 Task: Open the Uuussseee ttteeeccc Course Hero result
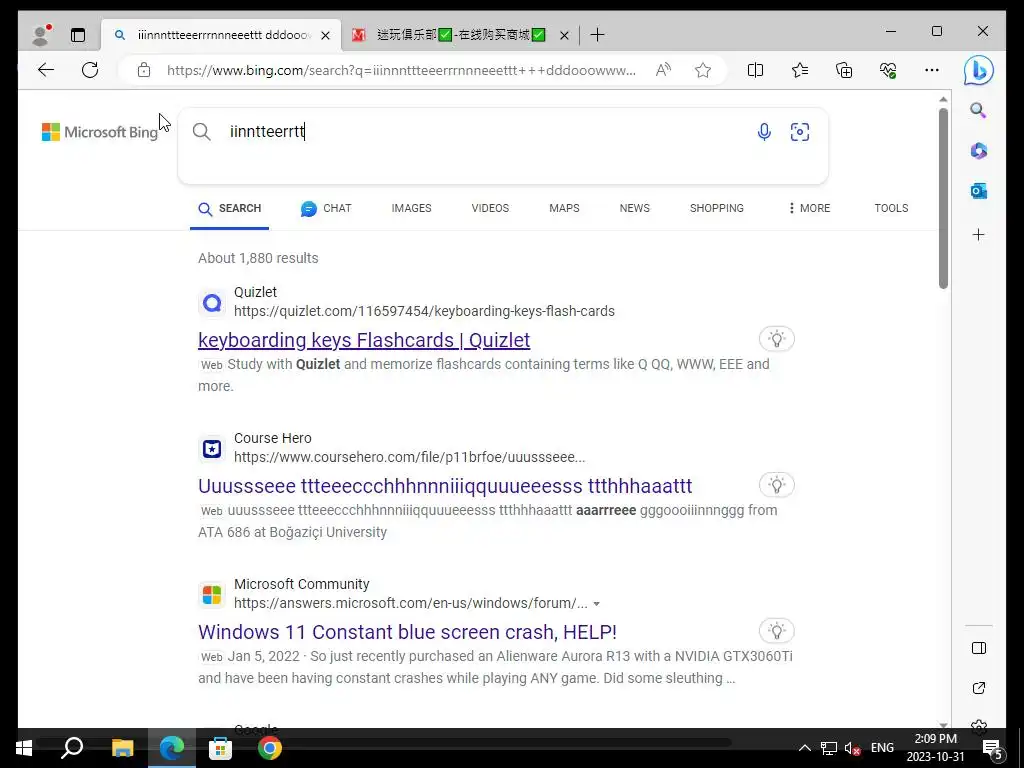pyautogui.click(x=445, y=486)
